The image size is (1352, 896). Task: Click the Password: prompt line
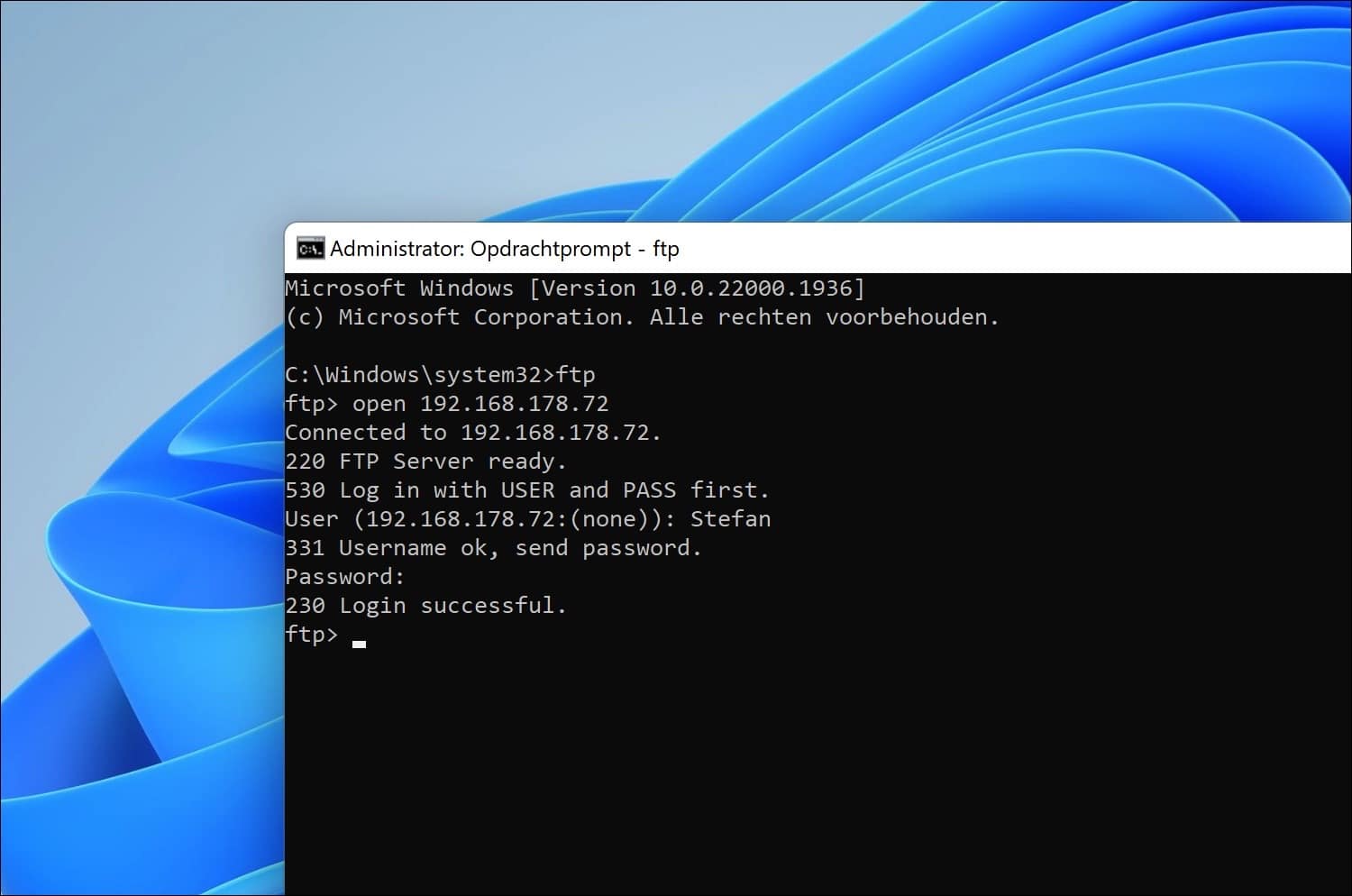point(343,576)
